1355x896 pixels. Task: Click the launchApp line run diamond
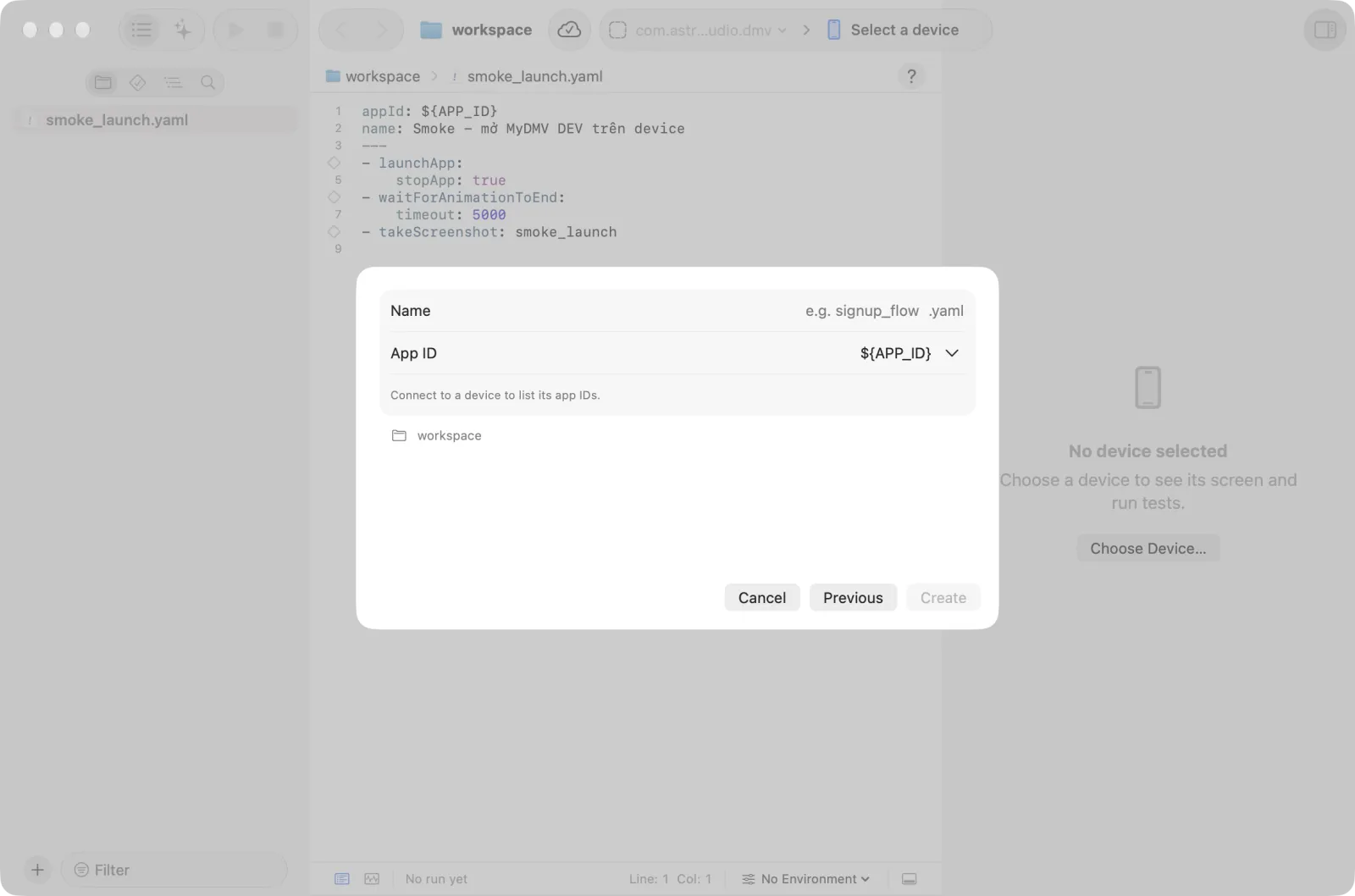[334, 163]
